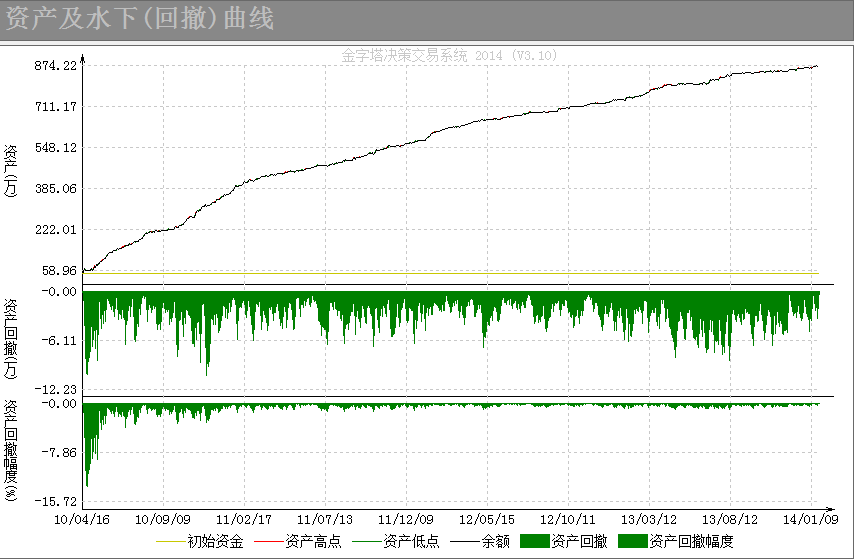Click the 14/01/09 date axis label

click(x=811, y=519)
